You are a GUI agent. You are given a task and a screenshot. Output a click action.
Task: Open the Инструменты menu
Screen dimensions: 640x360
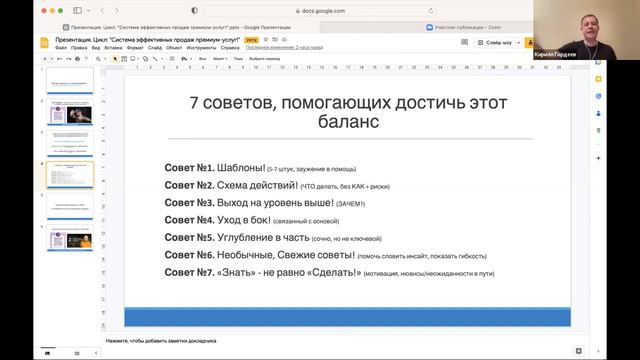tap(201, 48)
